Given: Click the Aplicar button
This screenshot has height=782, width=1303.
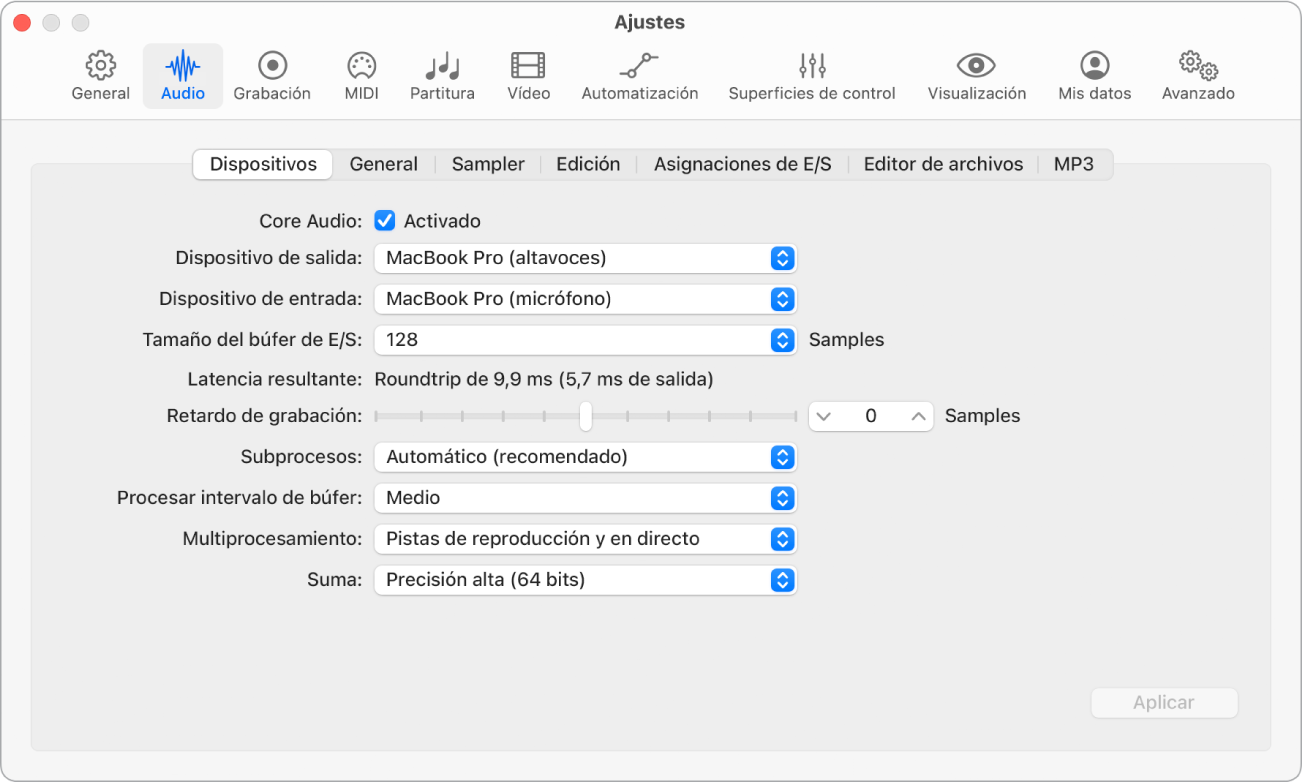Looking at the screenshot, I should [1163, 703].
